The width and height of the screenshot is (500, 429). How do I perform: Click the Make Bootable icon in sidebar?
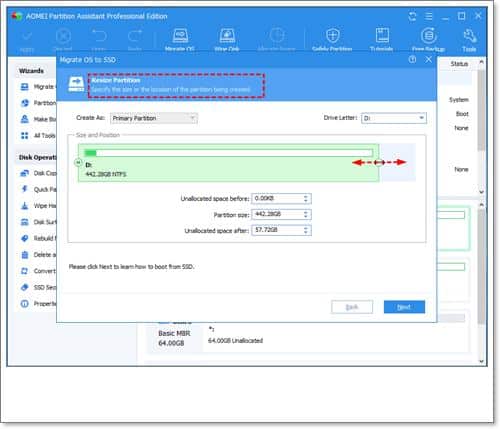click(x=25, y=119)
